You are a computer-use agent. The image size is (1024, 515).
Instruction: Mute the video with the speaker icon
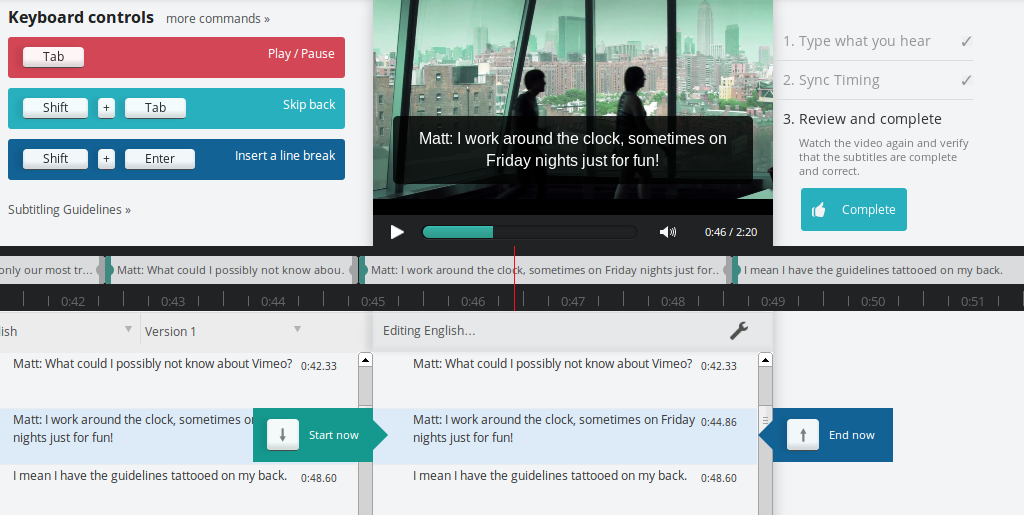(x=667, y=232)
